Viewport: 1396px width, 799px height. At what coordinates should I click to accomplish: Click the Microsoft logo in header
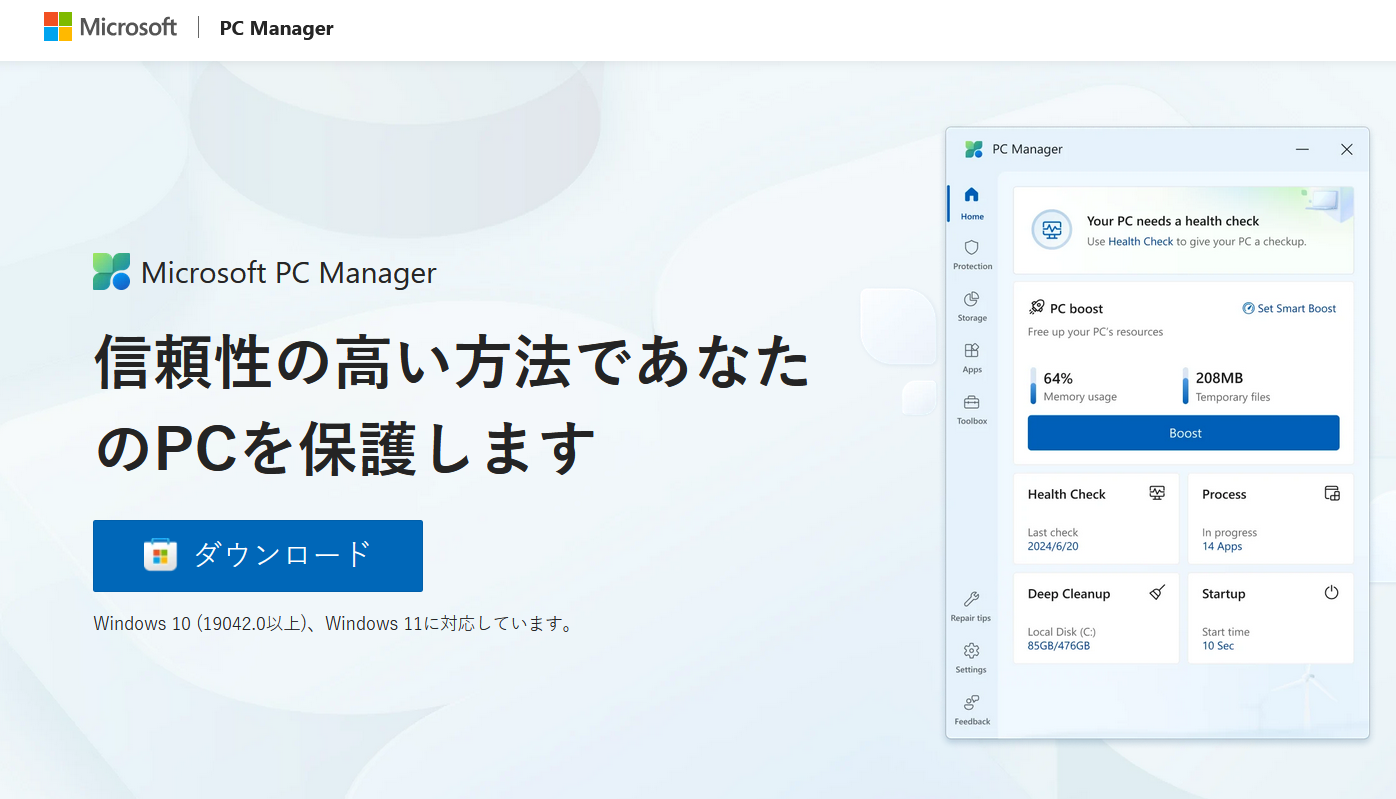click(110, 27)
